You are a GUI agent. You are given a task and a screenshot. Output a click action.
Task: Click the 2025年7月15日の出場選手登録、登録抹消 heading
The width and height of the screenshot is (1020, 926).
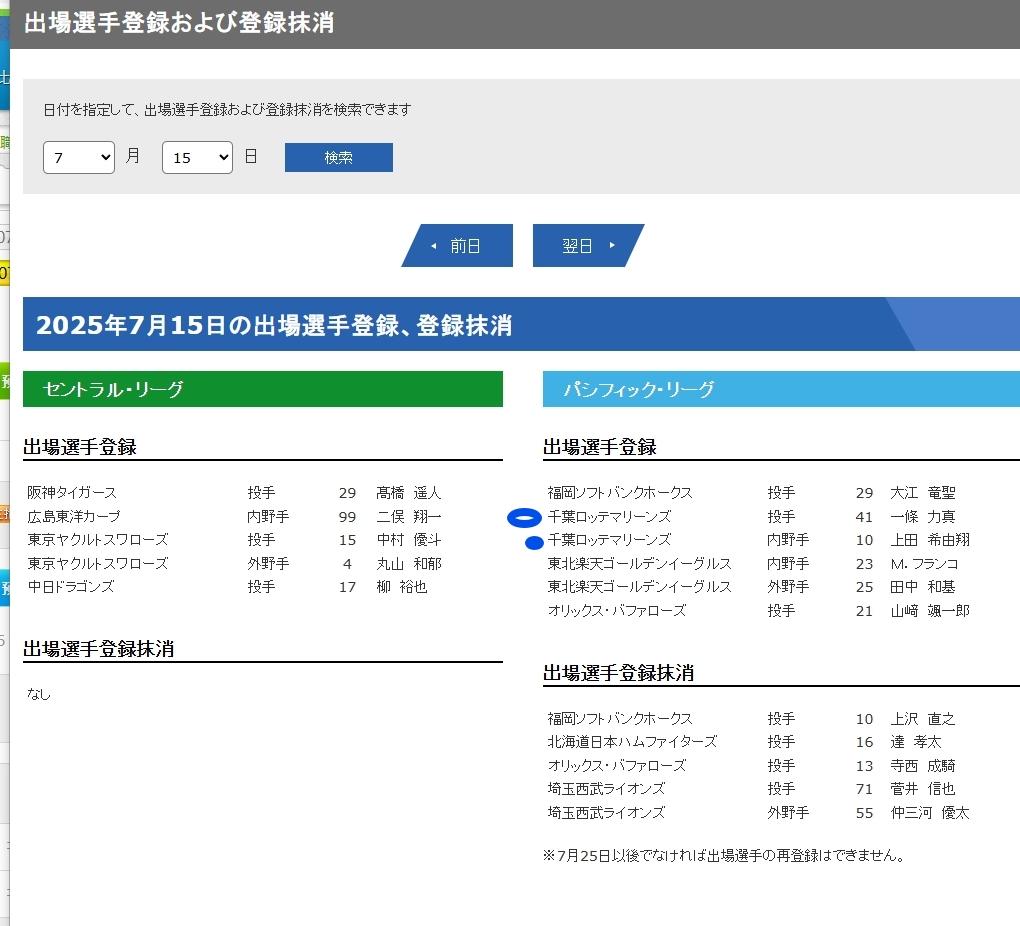pos(274,325)
